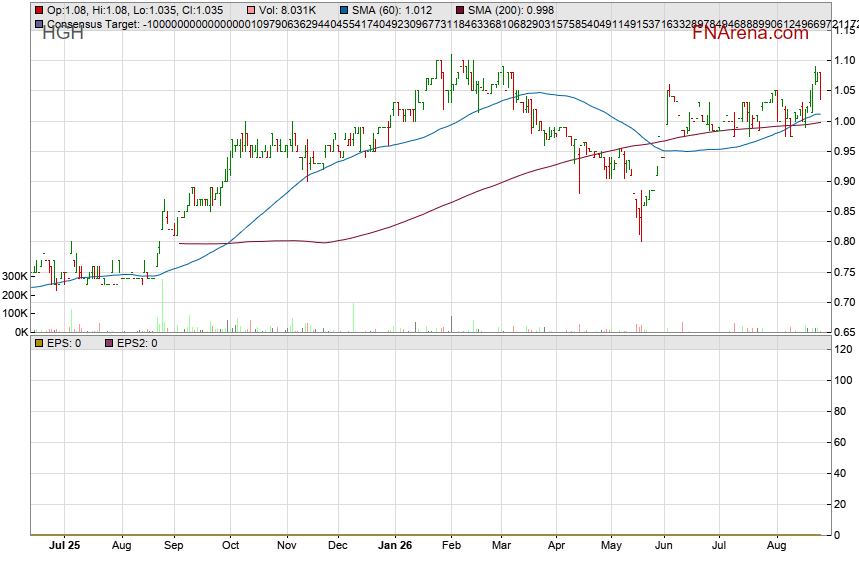Click the 'Dec' date axis label
The width and height of the screenshot is (859, 566).
[338, 546]
